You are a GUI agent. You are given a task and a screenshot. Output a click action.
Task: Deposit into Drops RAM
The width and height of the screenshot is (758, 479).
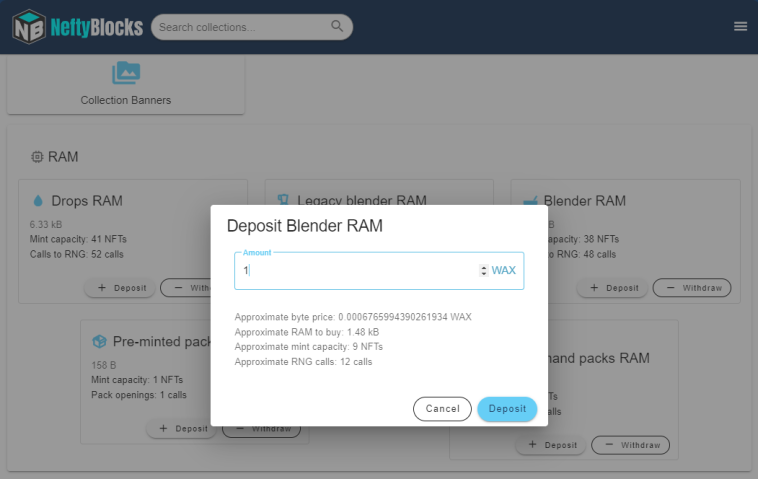tap(120, 288)
